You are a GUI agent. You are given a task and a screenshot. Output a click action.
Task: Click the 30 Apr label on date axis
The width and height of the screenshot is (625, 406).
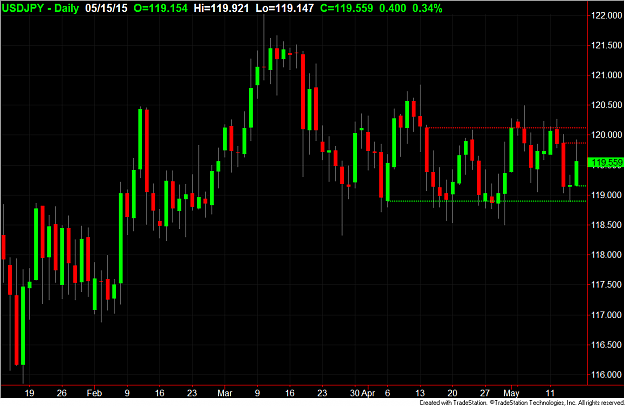(x=362, y=393)
